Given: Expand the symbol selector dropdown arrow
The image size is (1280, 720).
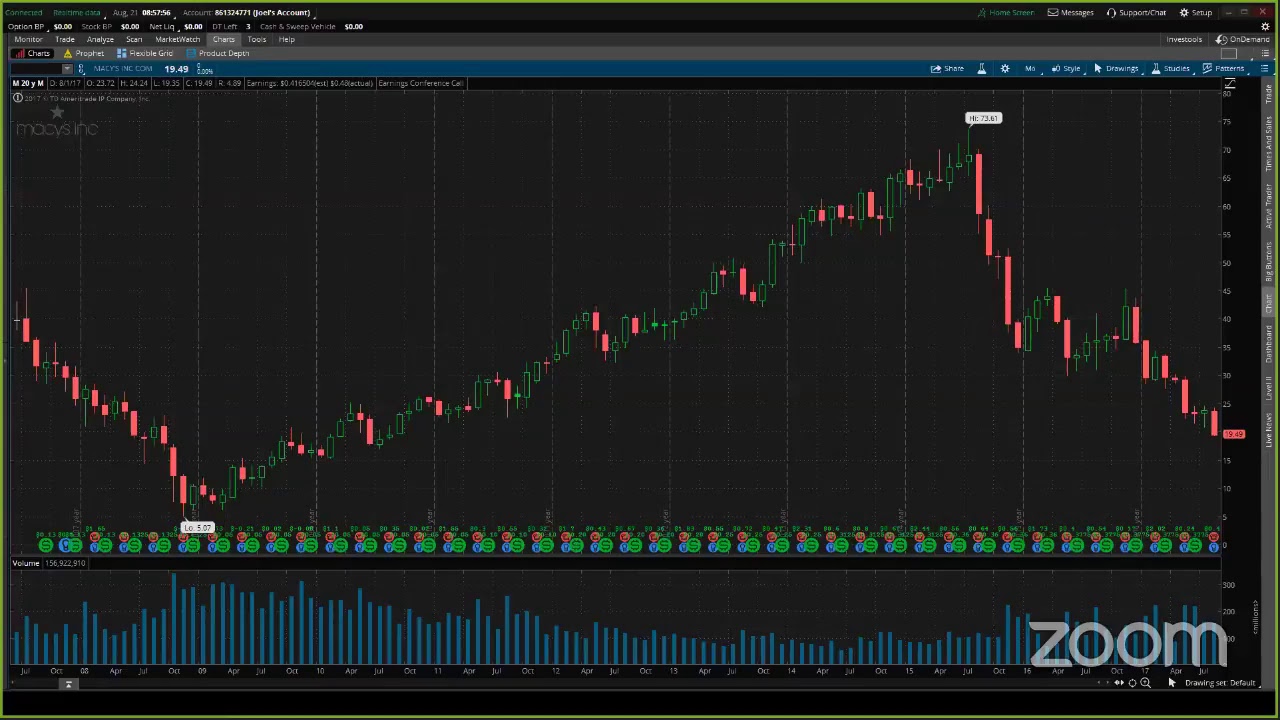Looking at the screenshot, I should coord(67,69).
